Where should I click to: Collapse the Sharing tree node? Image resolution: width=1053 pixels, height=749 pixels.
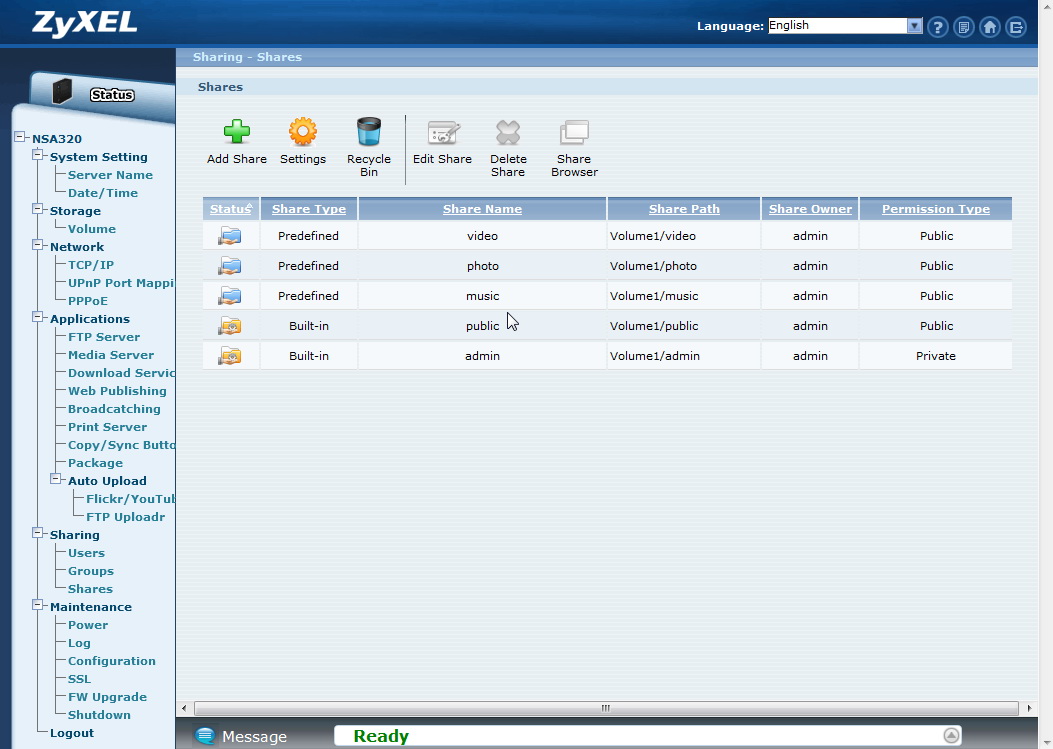(38, 533)
